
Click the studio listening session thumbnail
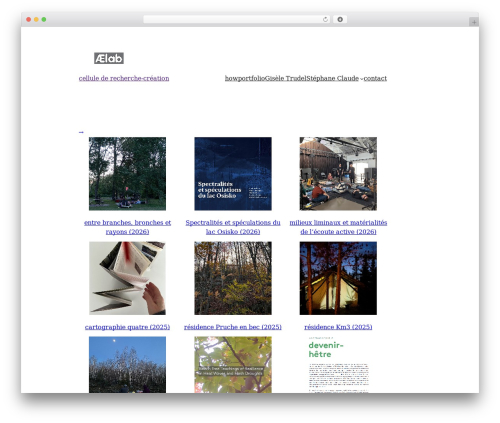coord(338,174)
